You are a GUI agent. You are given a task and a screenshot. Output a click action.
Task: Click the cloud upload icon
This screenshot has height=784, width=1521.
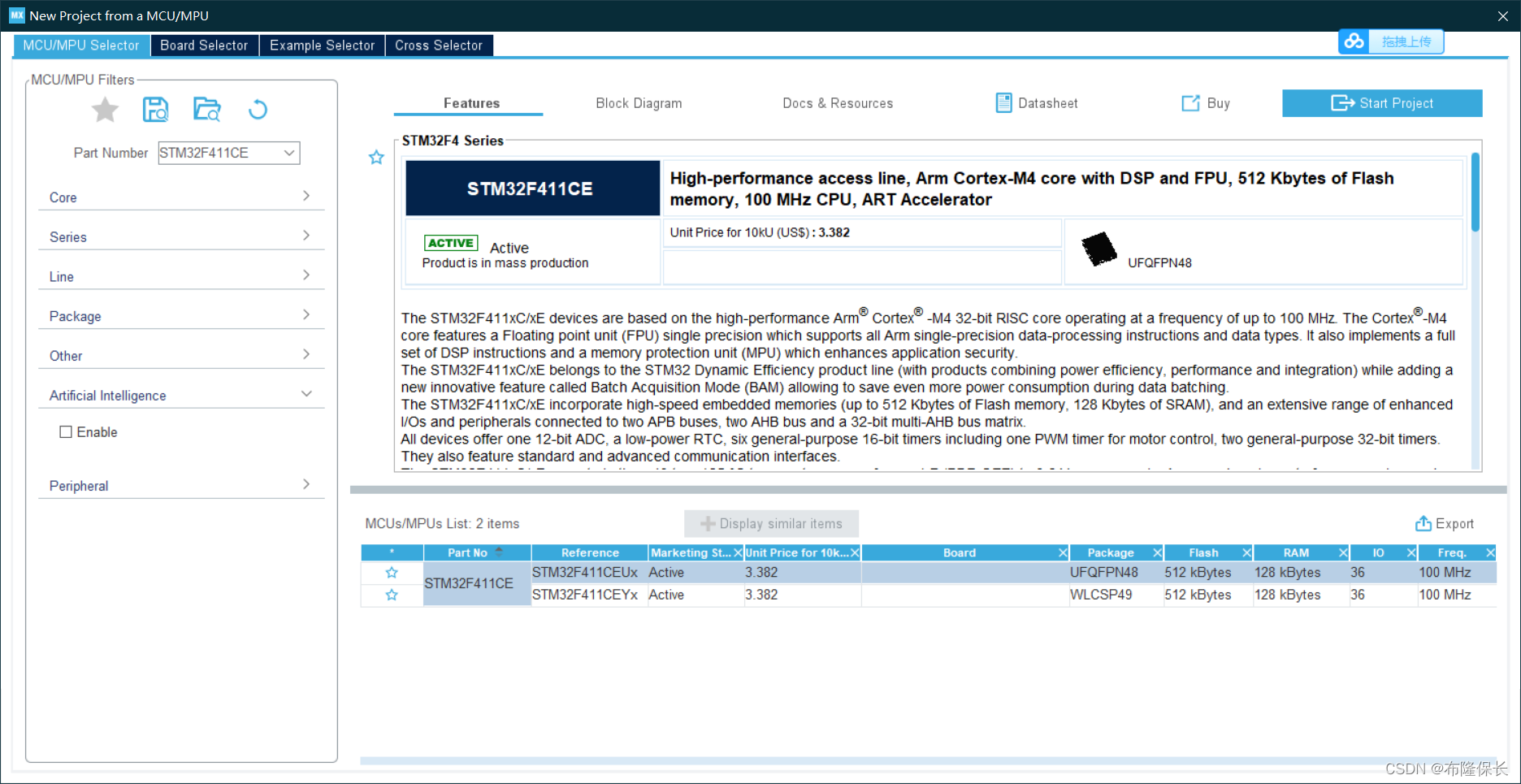(x=1354, y=41)
